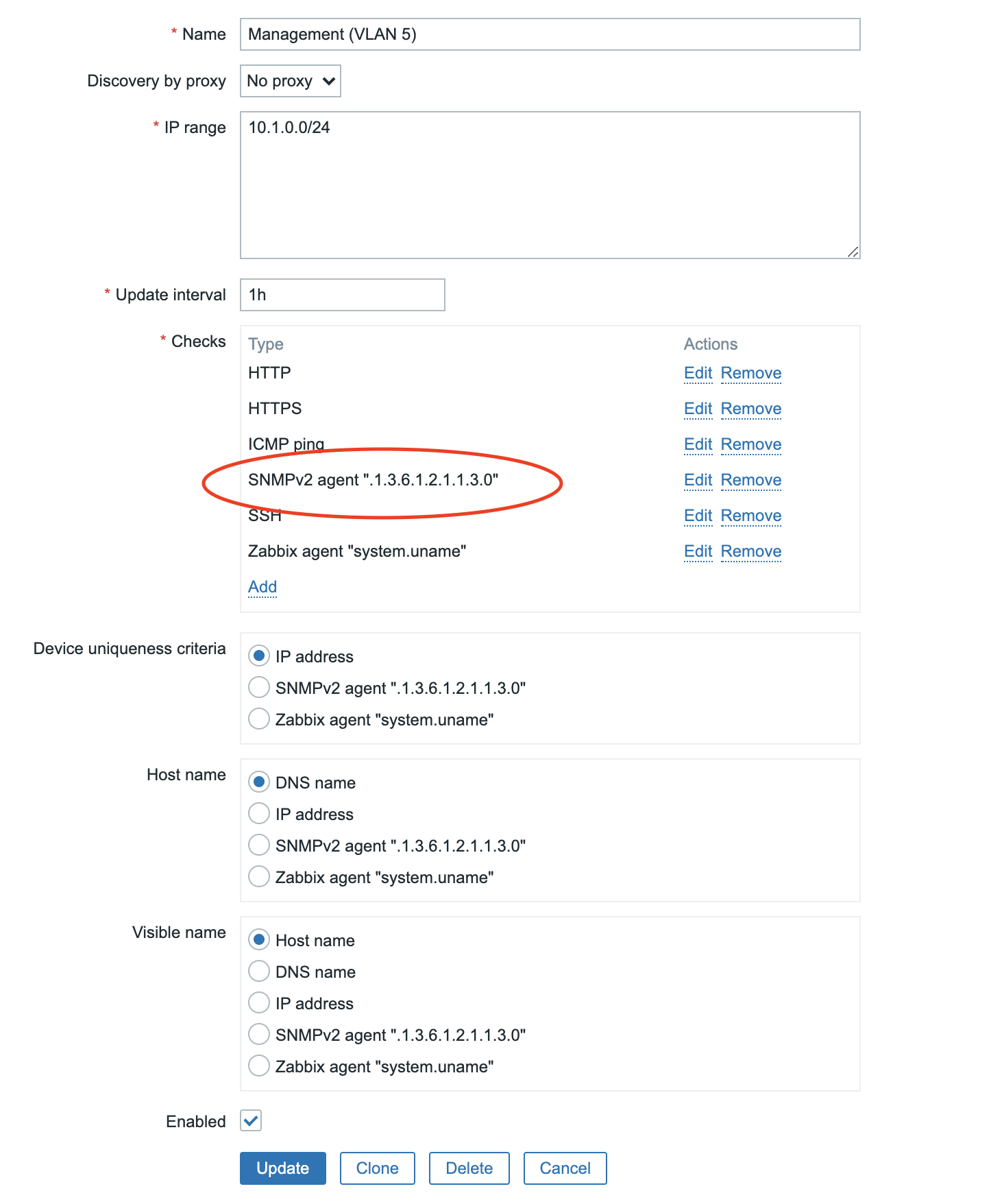Delete the discovery rule
The image size is (991, 1204).
pyautogui.click(x=469, y=1168)
